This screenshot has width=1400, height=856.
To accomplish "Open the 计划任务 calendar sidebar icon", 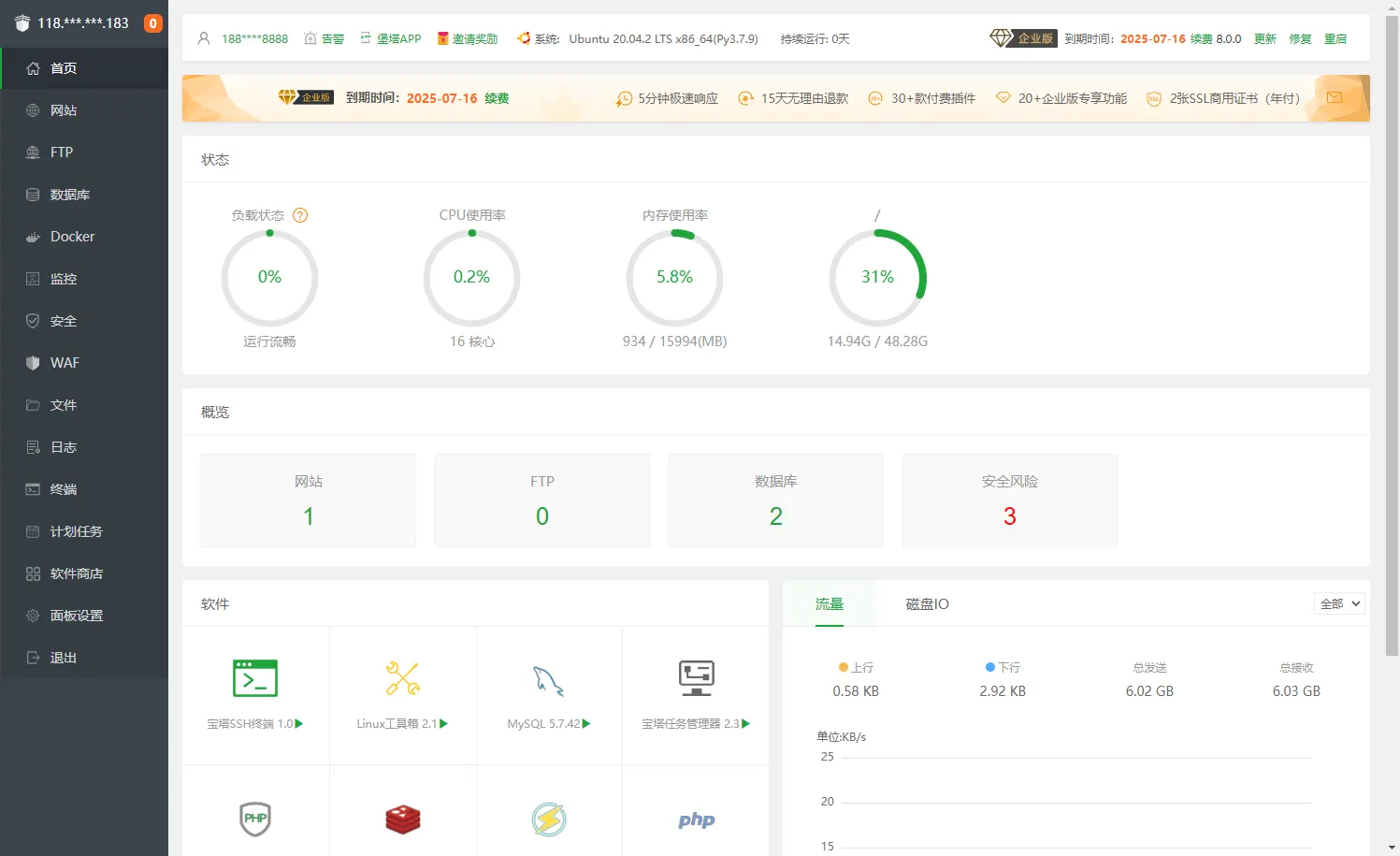I will 33,531.
